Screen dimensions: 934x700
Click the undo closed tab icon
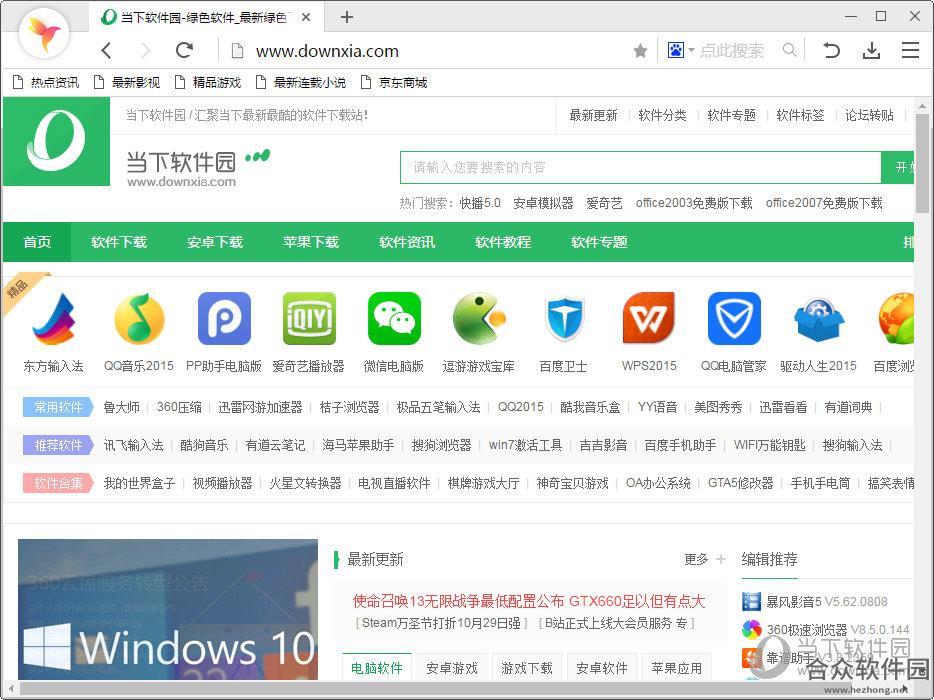click(x=831, y=50)
